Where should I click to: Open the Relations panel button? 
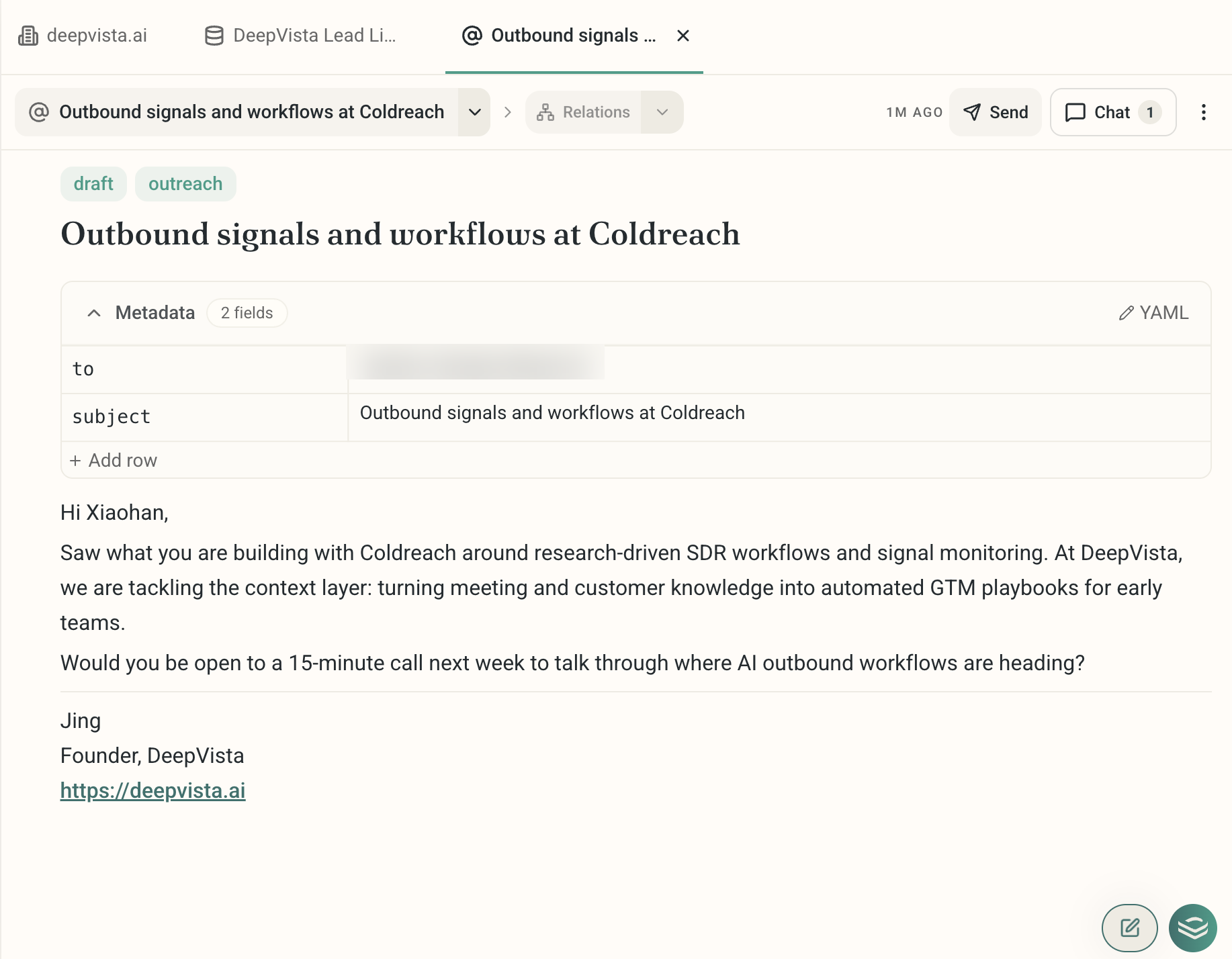[x=583, y=112]
